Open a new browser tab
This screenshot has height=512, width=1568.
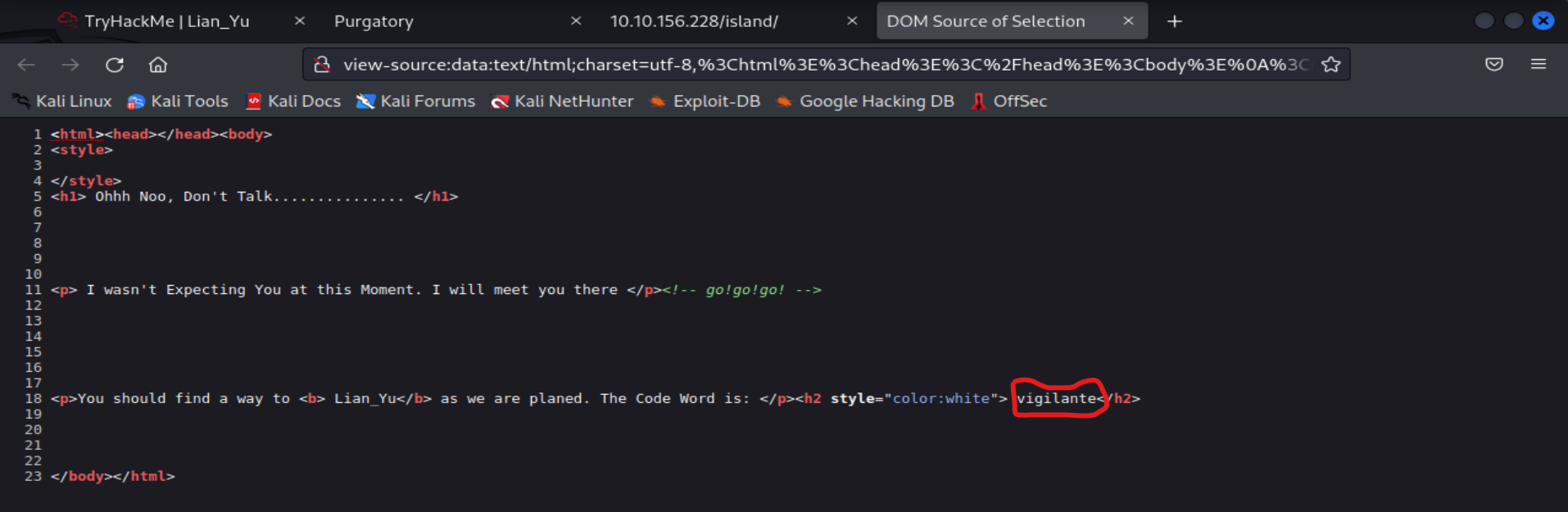pyautogui.click(x=1175, y=21)
